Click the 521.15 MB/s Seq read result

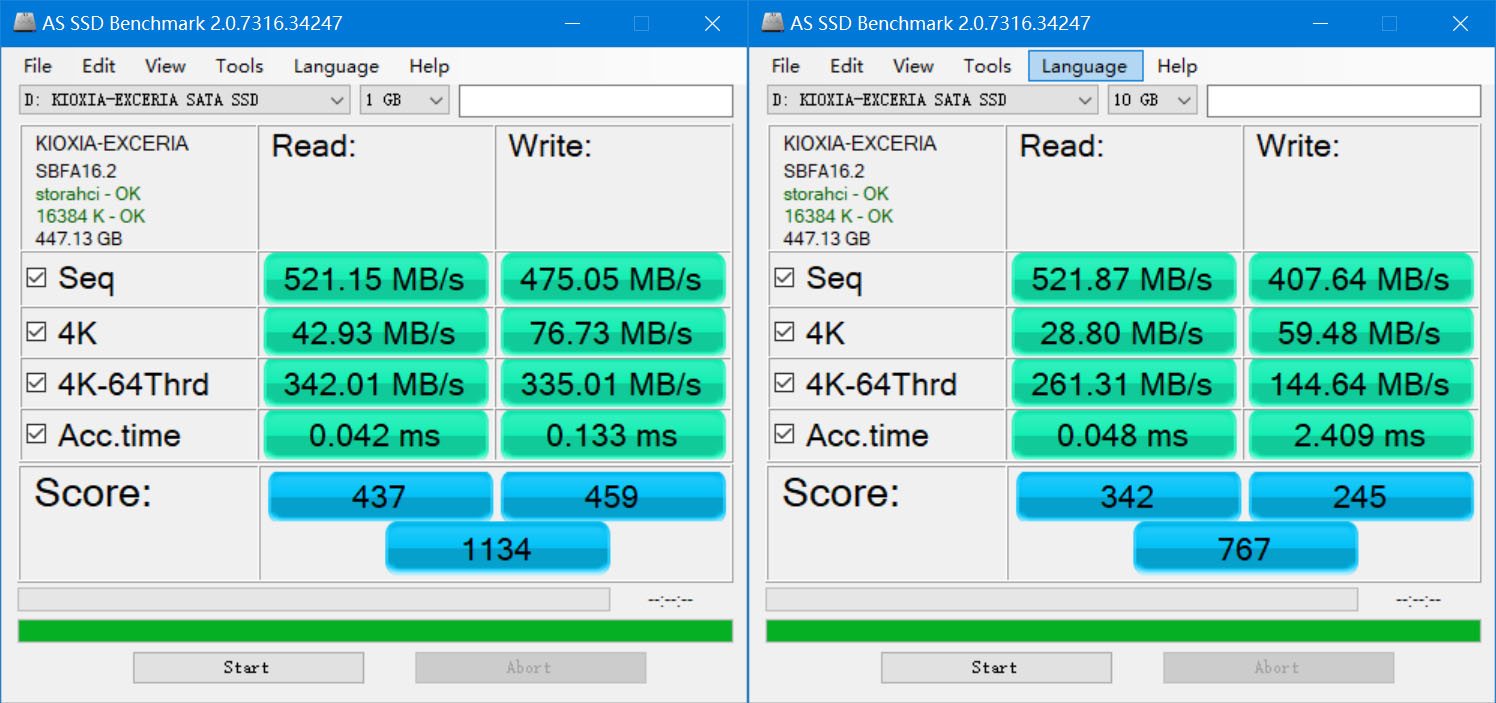click(375, 279)
